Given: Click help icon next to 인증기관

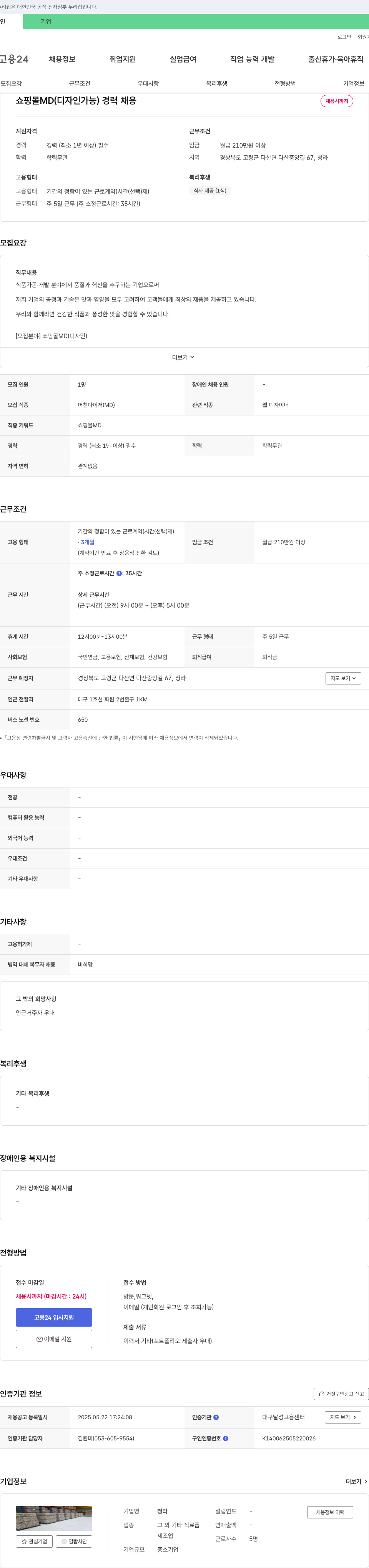Looking at the screenshot, I should (216, 1417).
